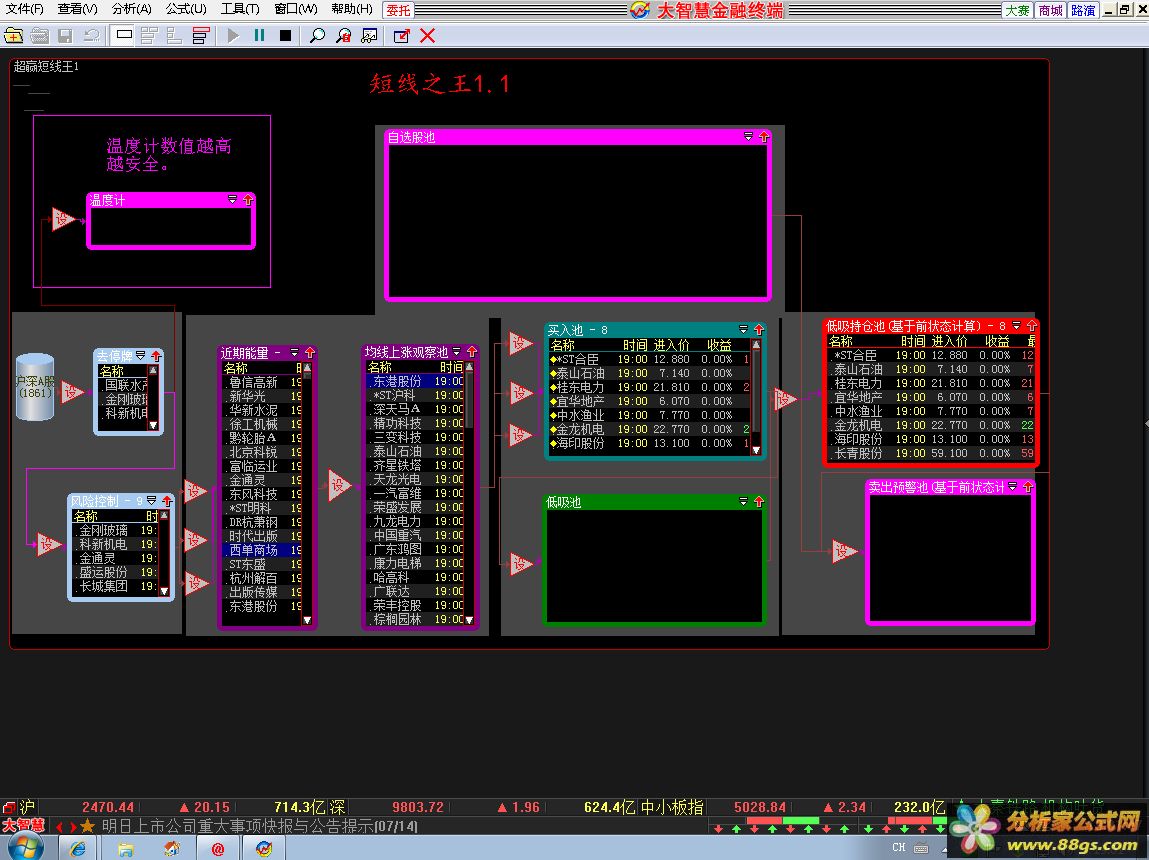
Task: Open the 查看(V) menu
Action: click(78, 9)
